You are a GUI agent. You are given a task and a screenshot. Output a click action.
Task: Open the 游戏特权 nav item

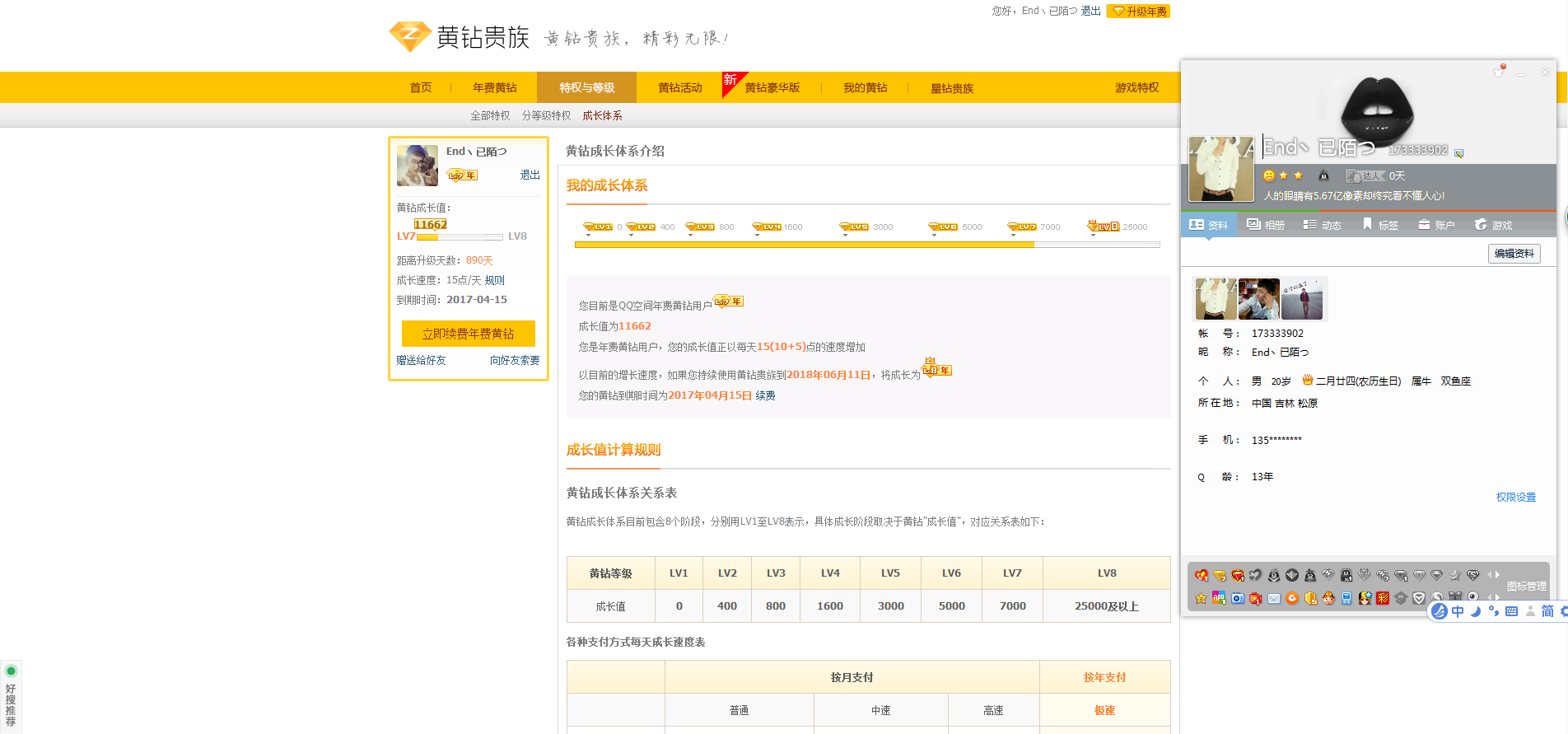pyautogui.click(x=1137, y=87)
